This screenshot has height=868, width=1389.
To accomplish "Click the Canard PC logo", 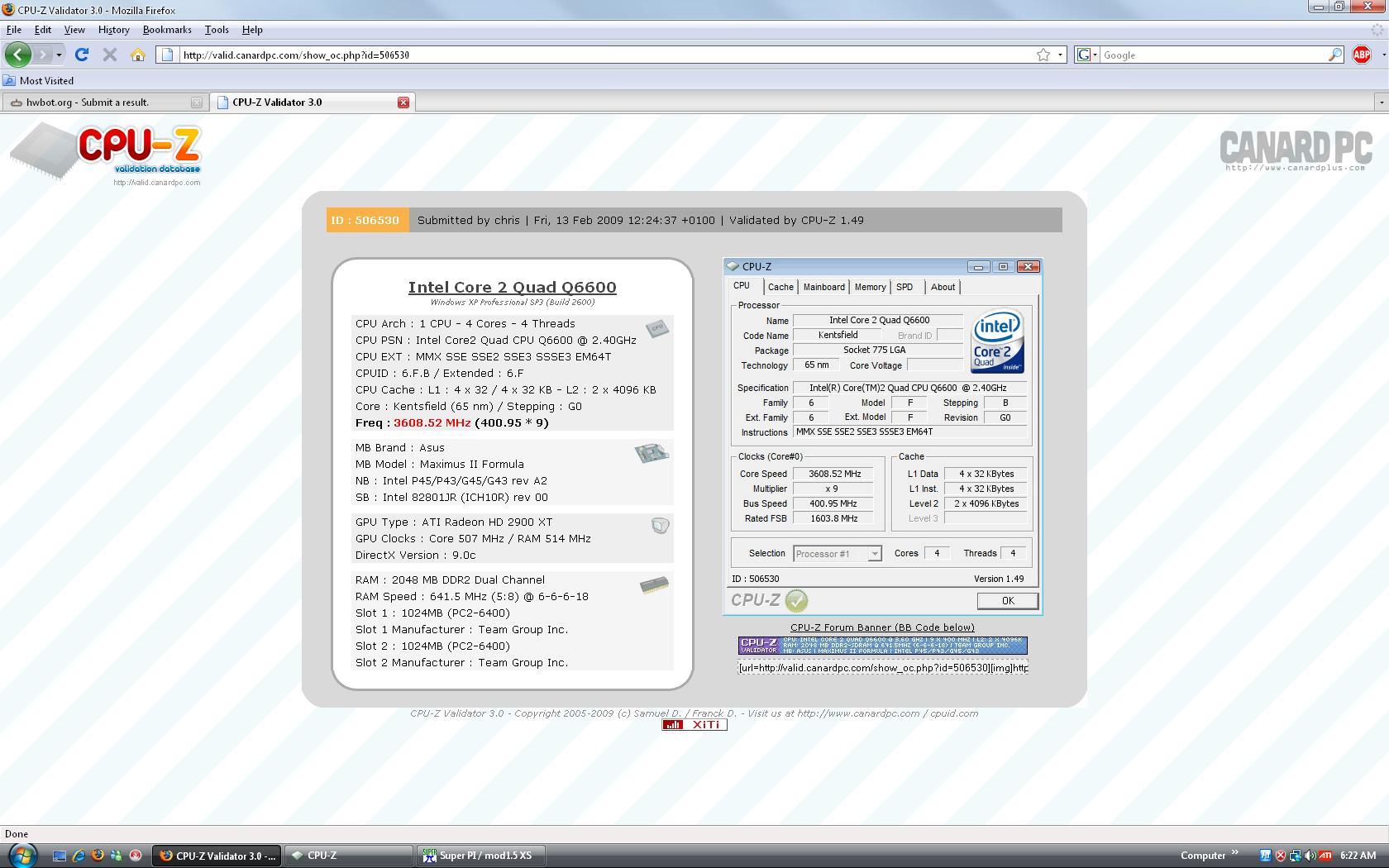I will coord(1296,151).
